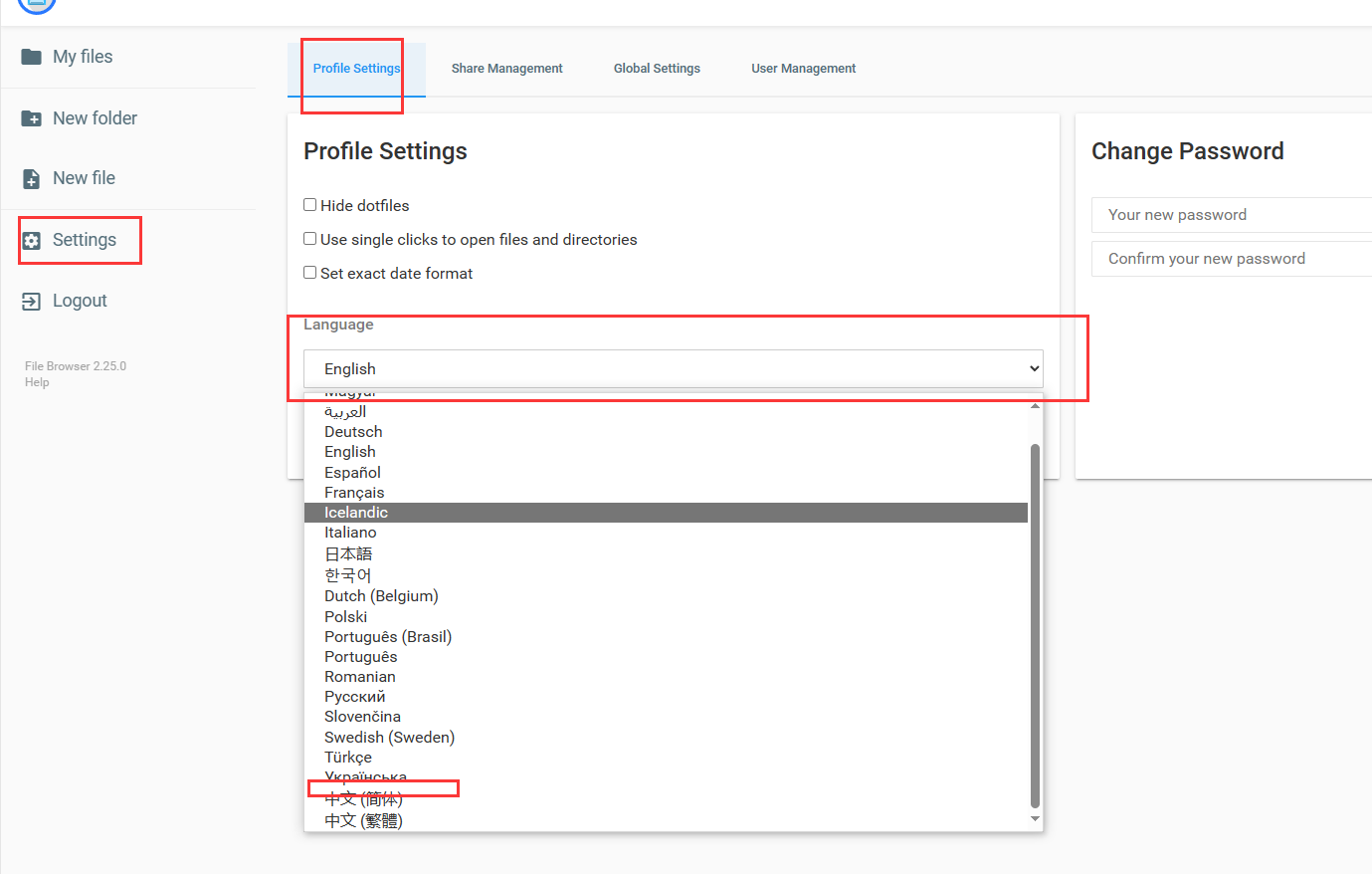Select Swedish (Sweden) language option
1372x874 pixels.
(x=666, y=738)
